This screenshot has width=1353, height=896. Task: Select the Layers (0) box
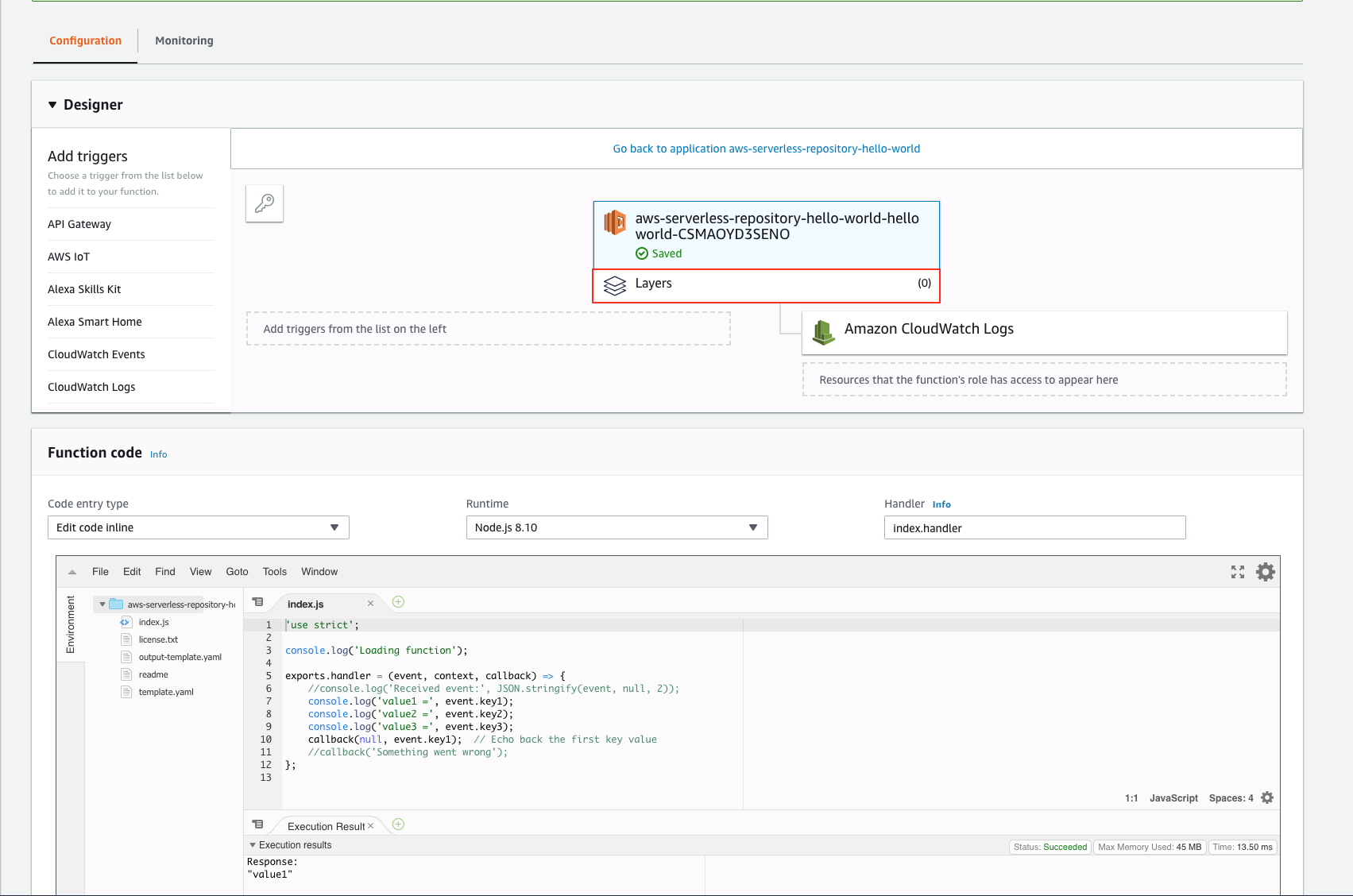coord(767,286)
